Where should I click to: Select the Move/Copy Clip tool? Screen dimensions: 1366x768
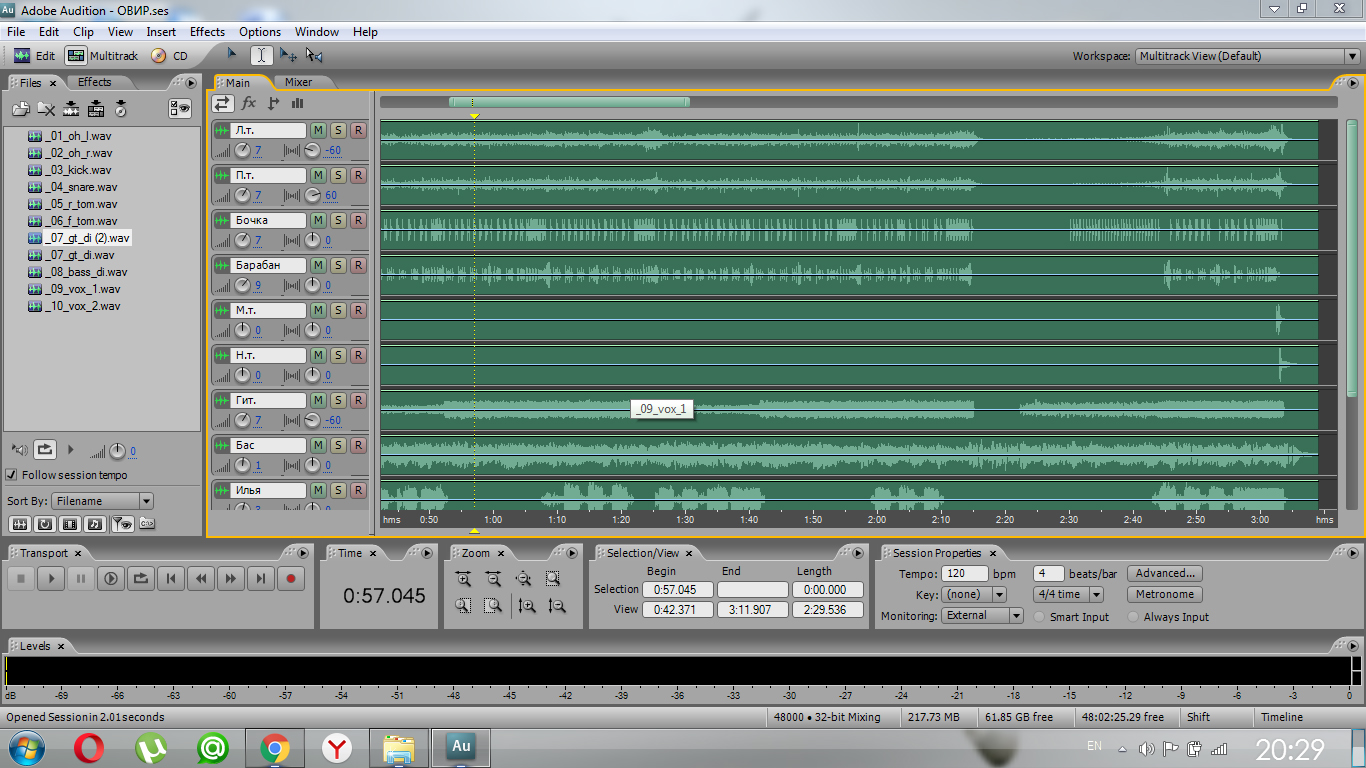[x=288, y=56]
